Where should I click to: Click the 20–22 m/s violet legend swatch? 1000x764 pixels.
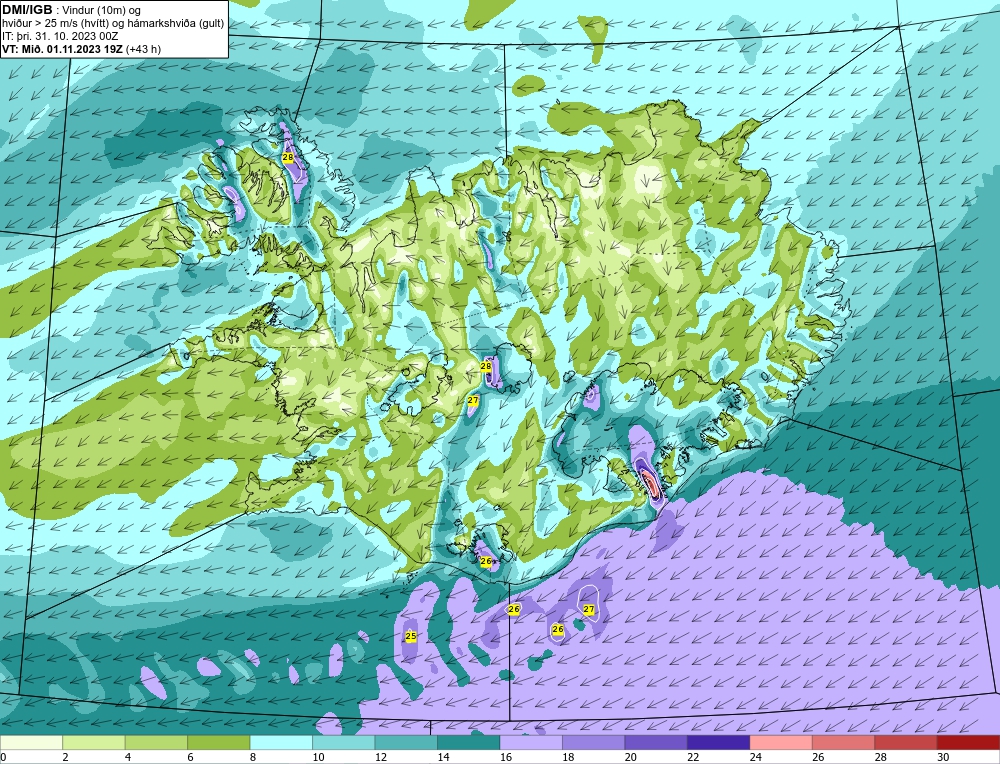click(656, 742)
